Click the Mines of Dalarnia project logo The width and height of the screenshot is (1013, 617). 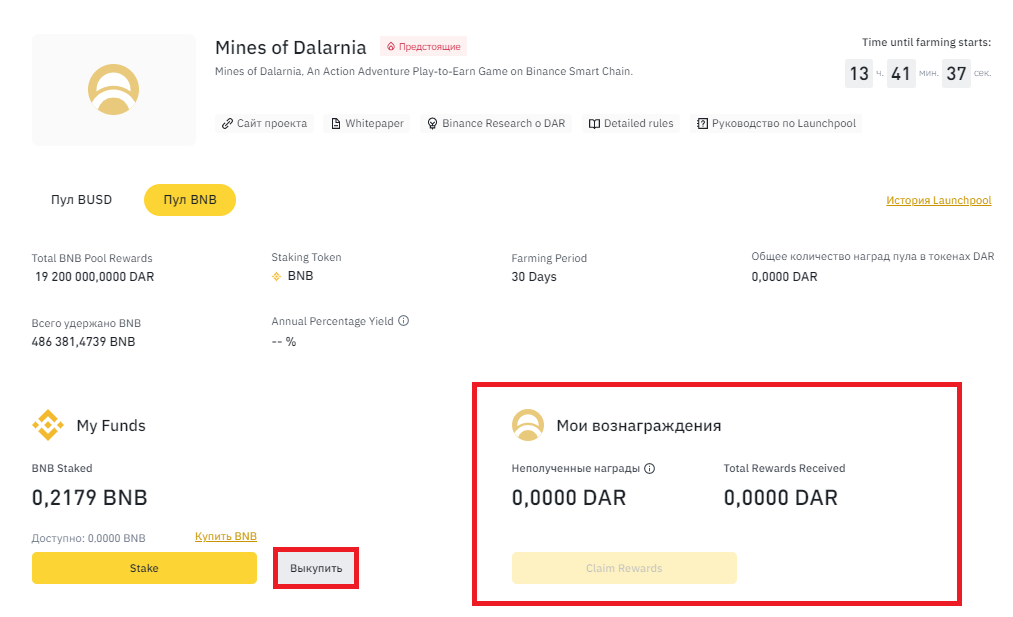click(x=114, y=90)
